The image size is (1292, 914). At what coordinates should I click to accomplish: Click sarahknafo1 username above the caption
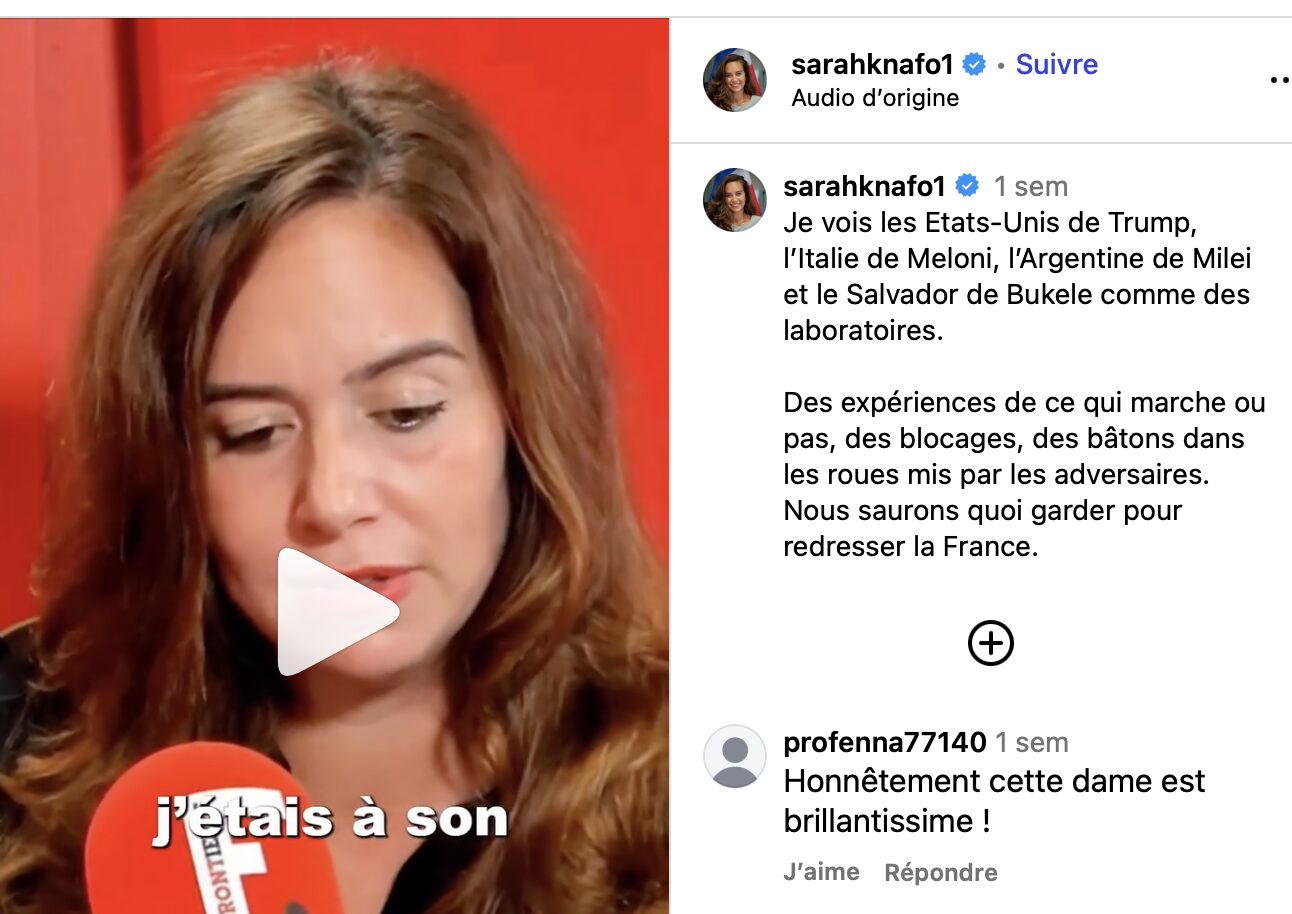tap(865, 186)
